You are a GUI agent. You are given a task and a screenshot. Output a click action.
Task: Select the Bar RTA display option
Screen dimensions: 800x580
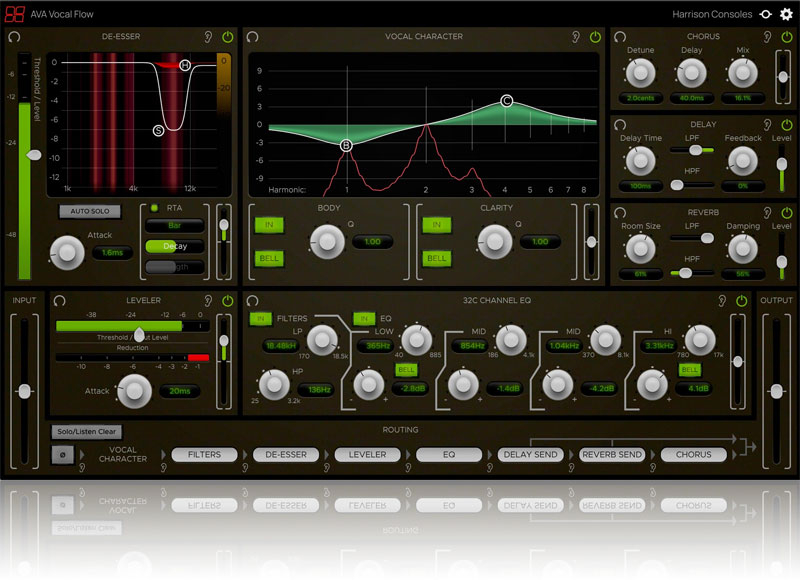[x=174, y=226]
